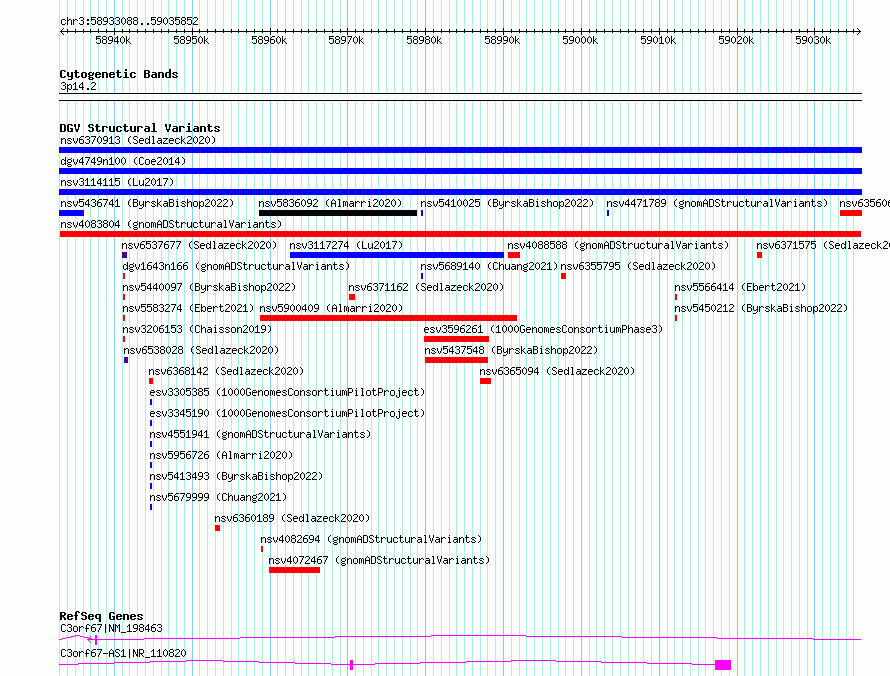This screenshot has height=676, width=890.
Task: Click red block under nsv6365094
Action: [485, 381]
